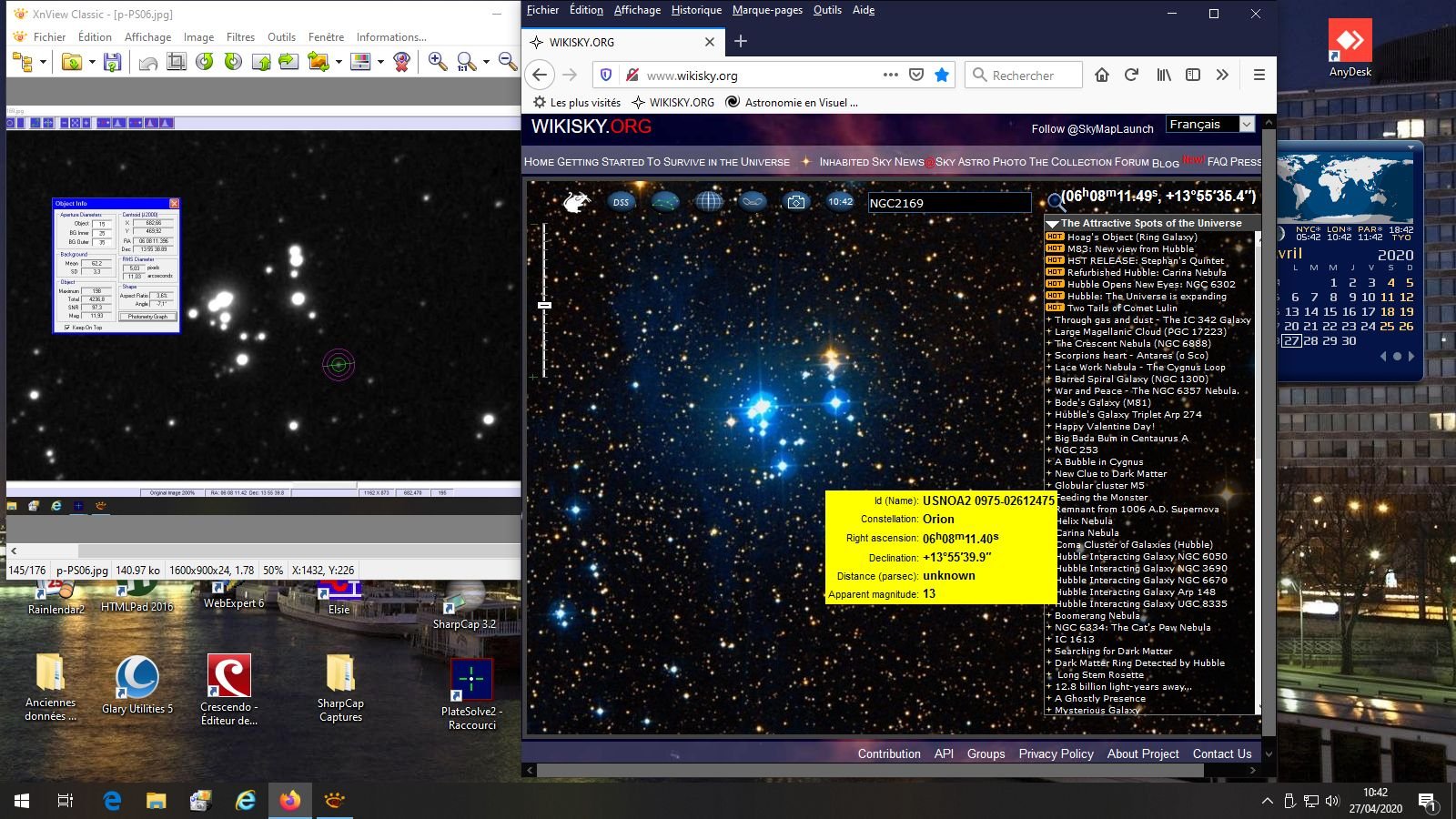This screenshot has width=1456, height=819.
Task: Open the AnyDesk desktop shortcut
Action: [x=1350, y=48]
